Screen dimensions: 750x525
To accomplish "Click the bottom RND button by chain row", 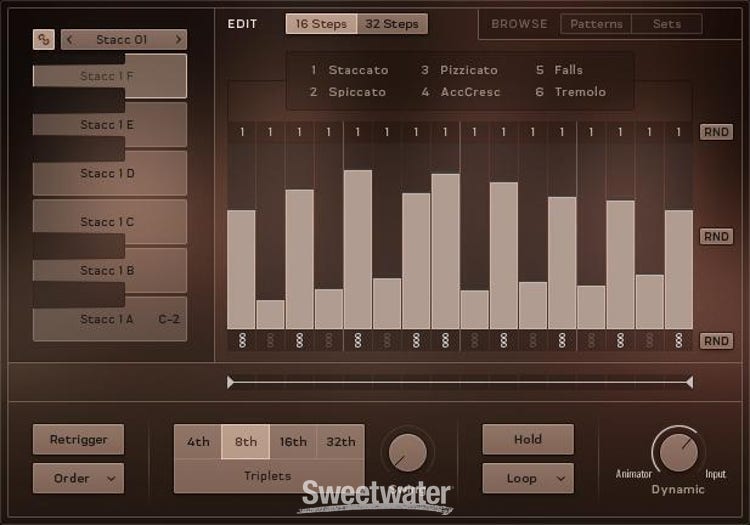I will (715, 341).
